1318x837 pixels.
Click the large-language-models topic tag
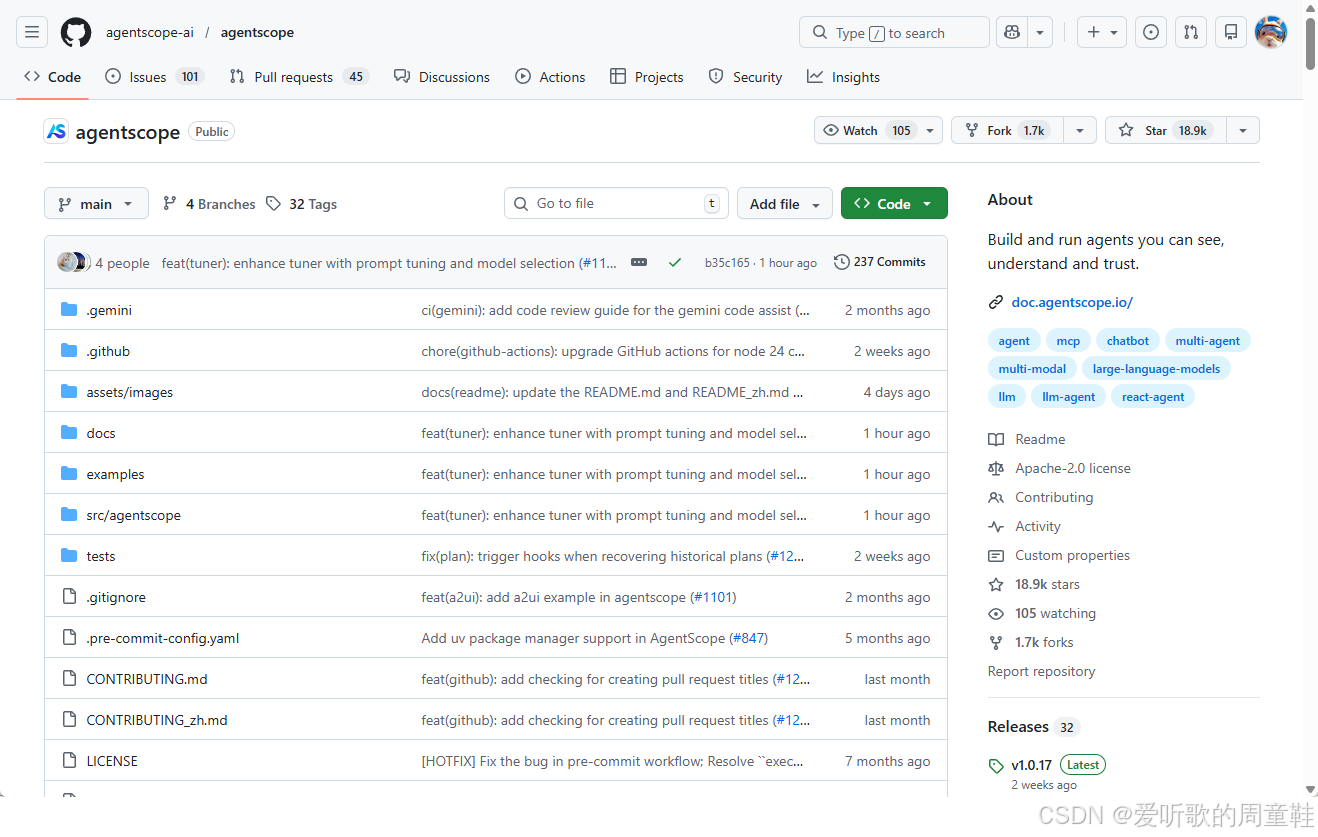pyautogui.click(x=1156, y=369)
